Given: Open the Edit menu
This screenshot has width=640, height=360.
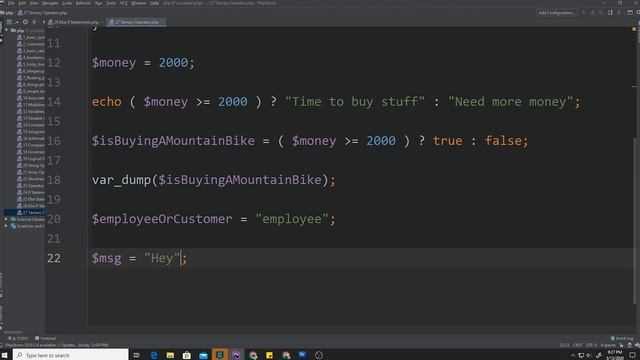Looking at the screenshot, I should [22, 3].
